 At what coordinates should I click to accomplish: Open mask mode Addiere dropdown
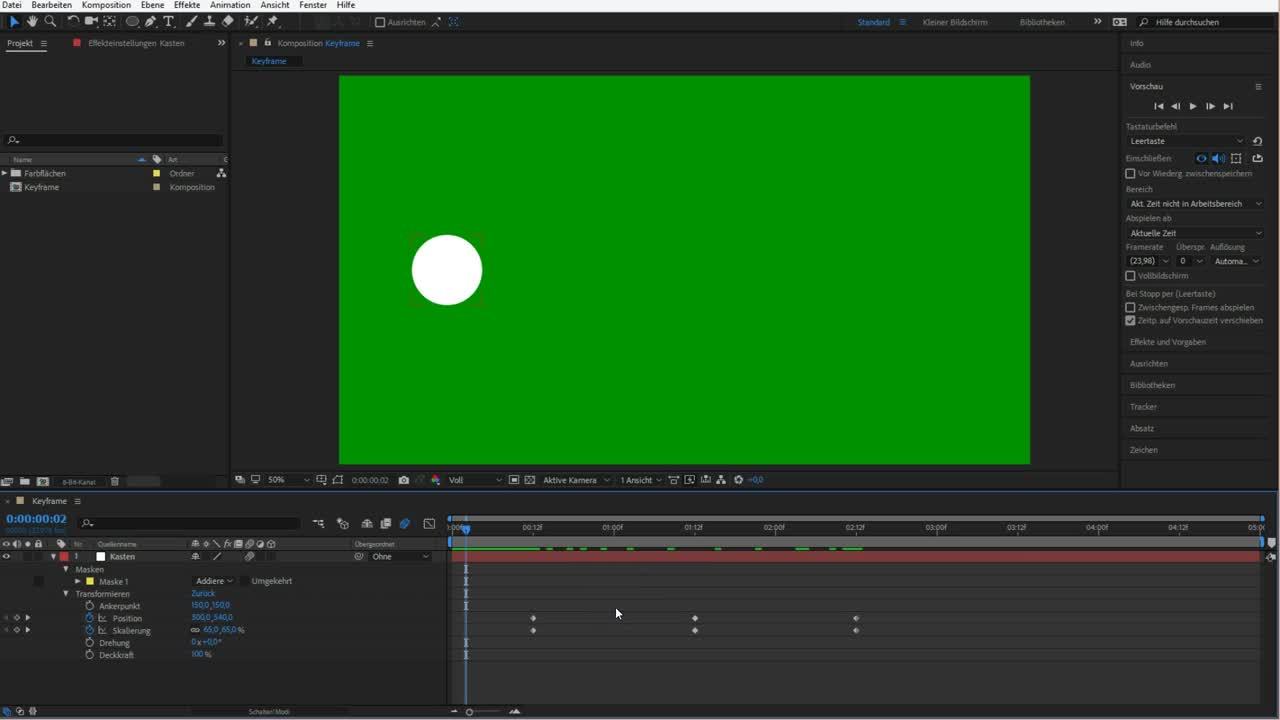214,581
